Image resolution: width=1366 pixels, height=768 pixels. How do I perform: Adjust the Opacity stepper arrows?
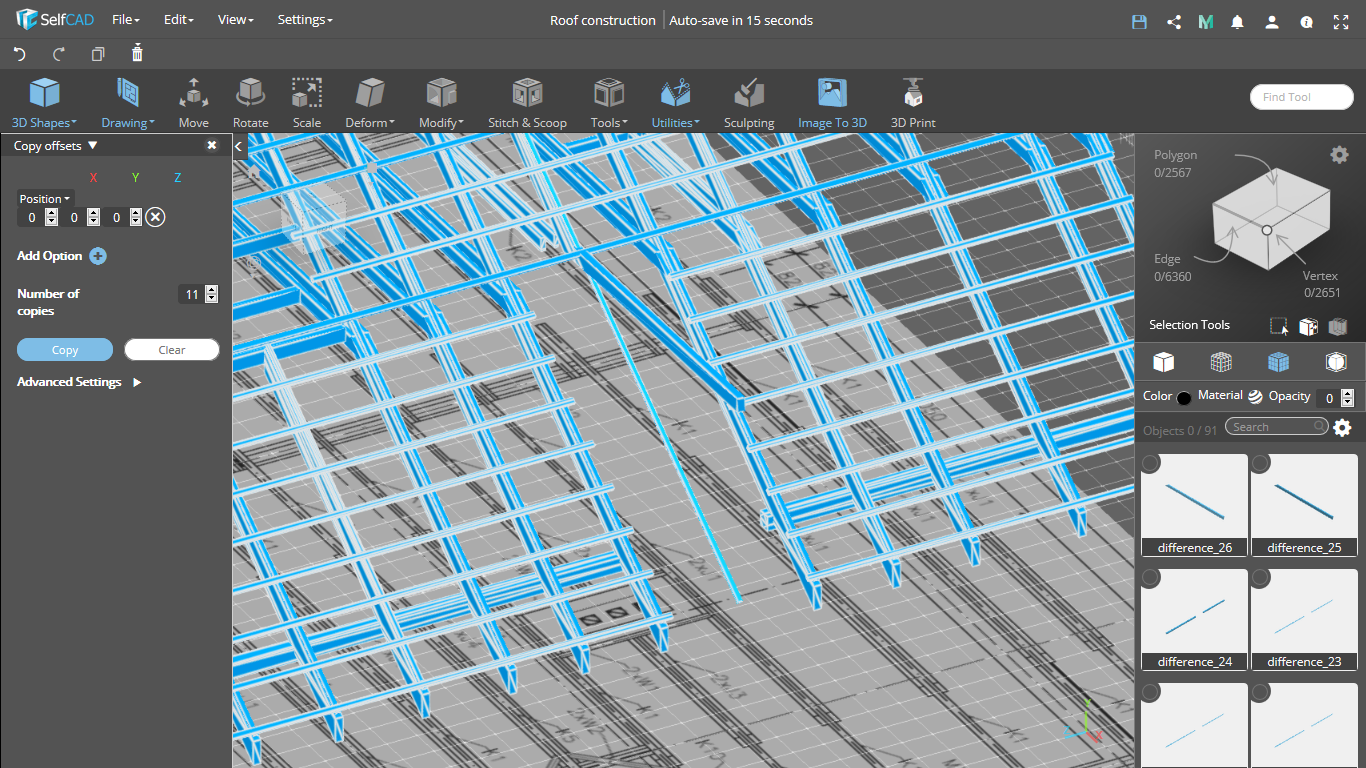(1347, 398)
